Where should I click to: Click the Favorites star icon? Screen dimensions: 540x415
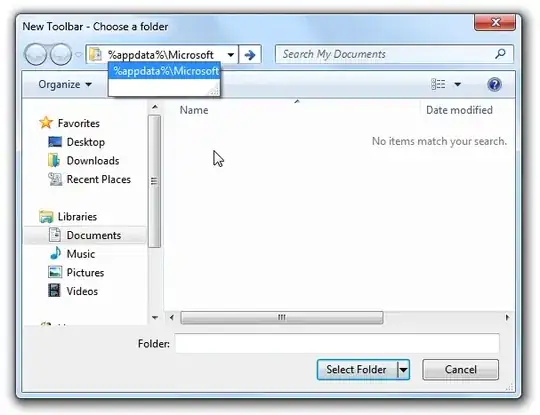click(x=46, y=123)
